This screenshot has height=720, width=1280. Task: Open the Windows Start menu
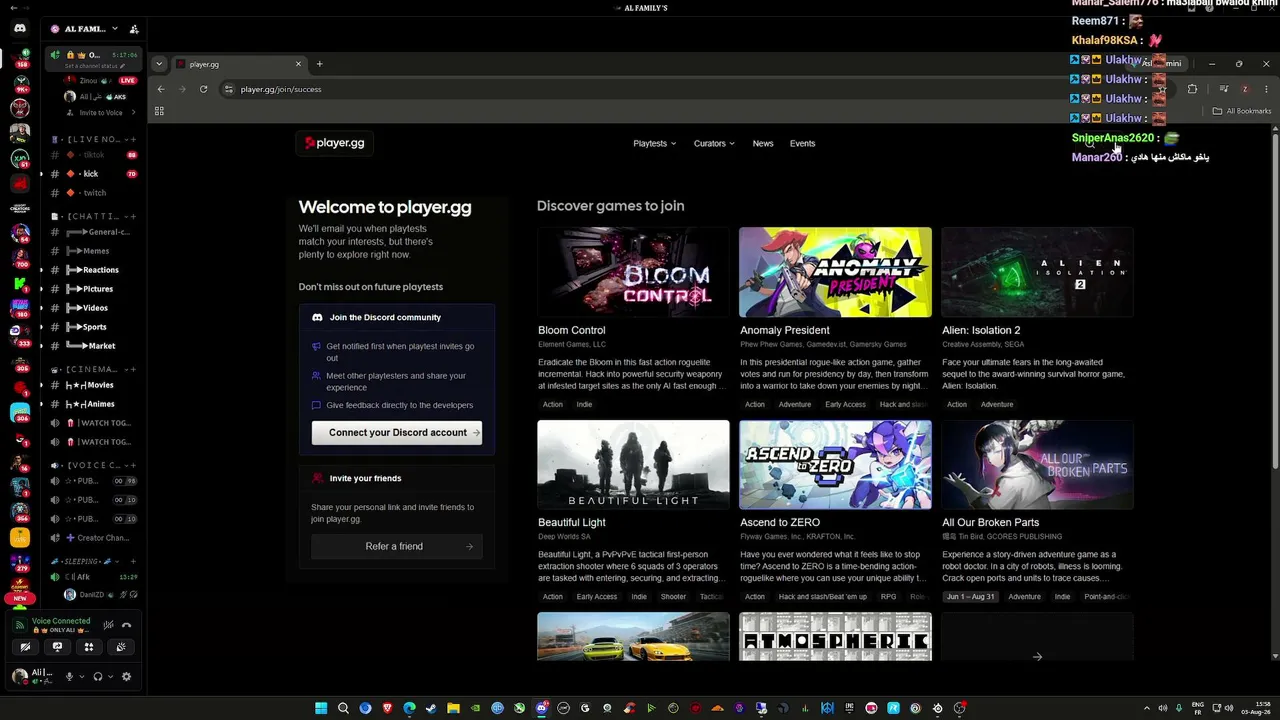[x=321, y=708]
